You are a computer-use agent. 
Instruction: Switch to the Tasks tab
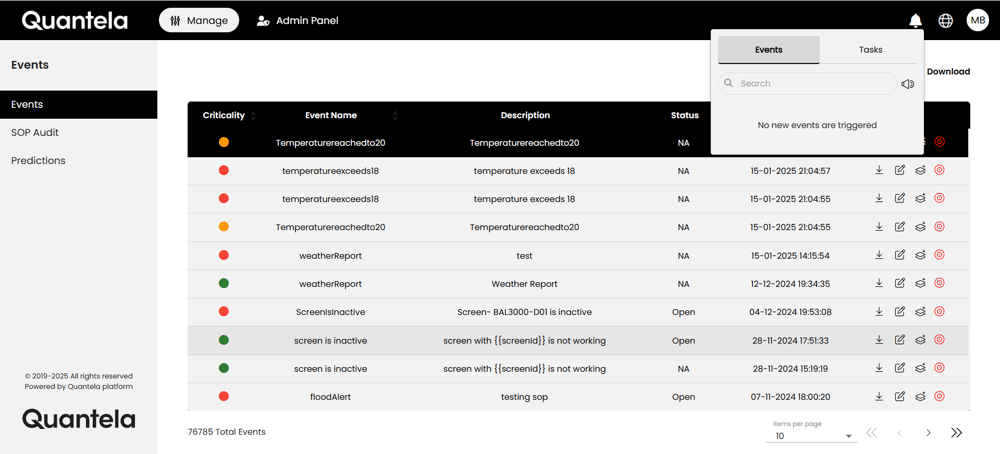870,50
